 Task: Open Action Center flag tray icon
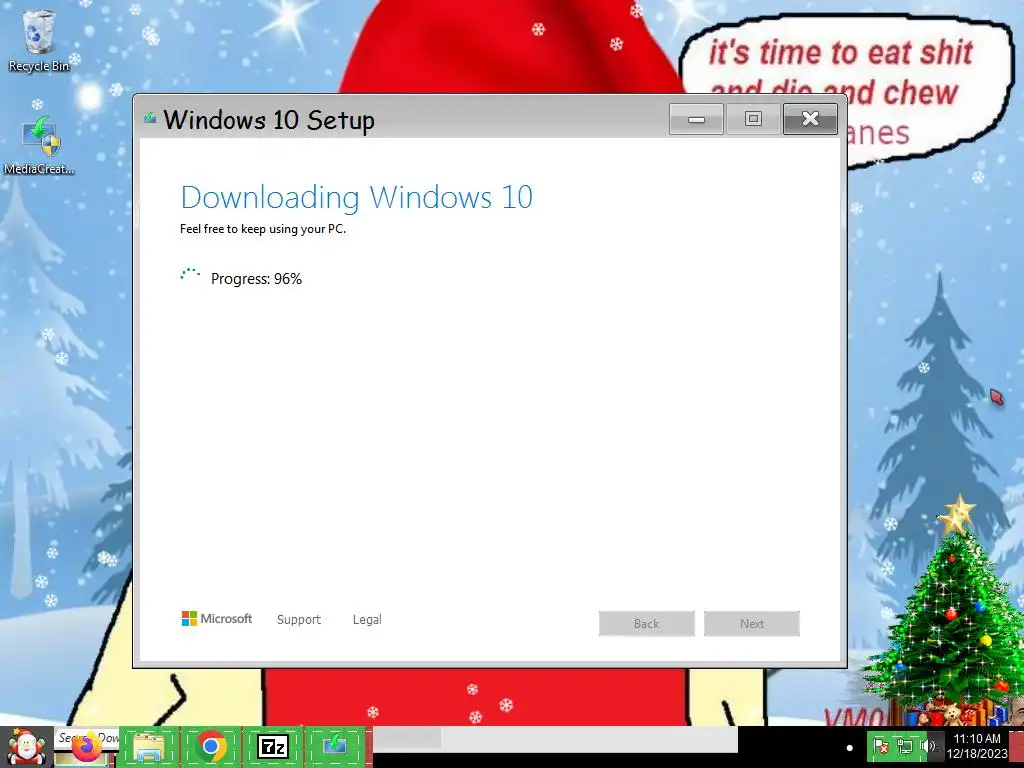[881, 746]
